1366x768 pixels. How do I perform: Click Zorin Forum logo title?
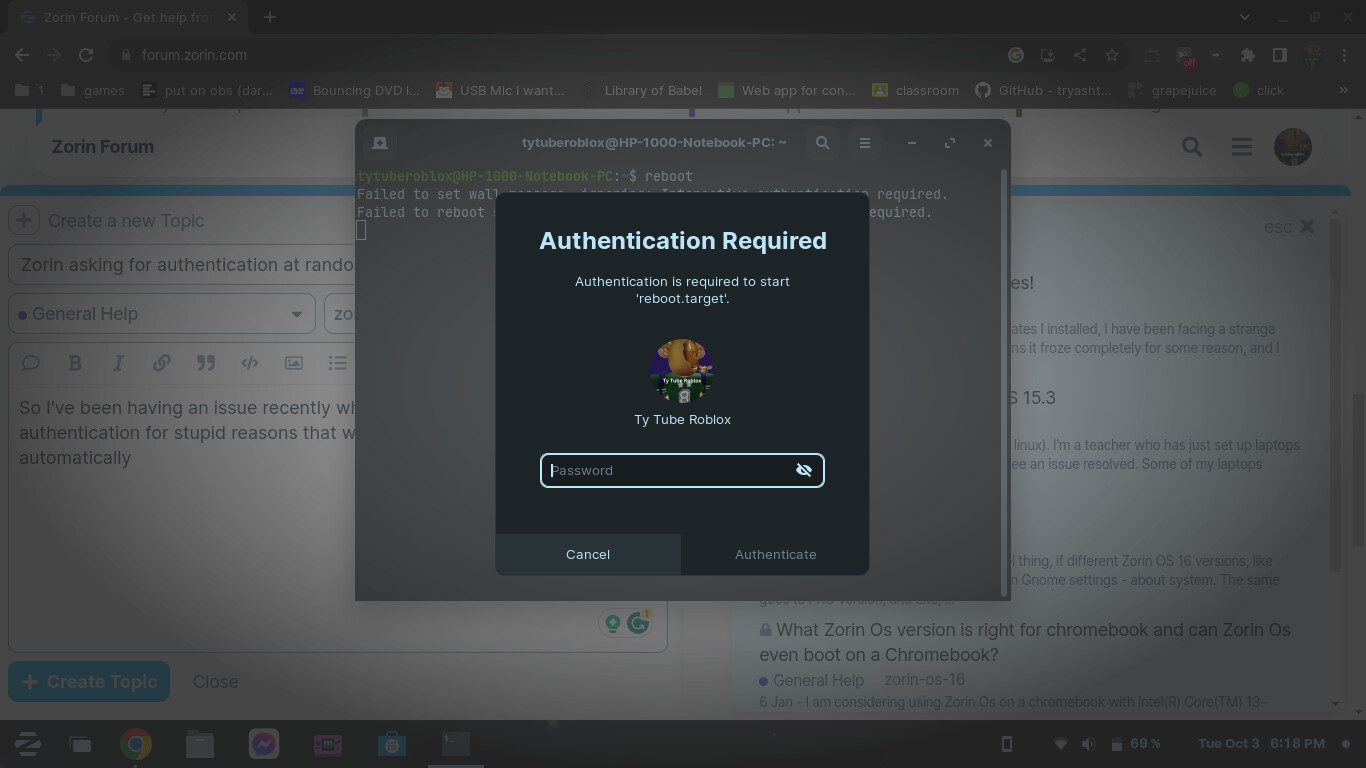coord(102,146)
